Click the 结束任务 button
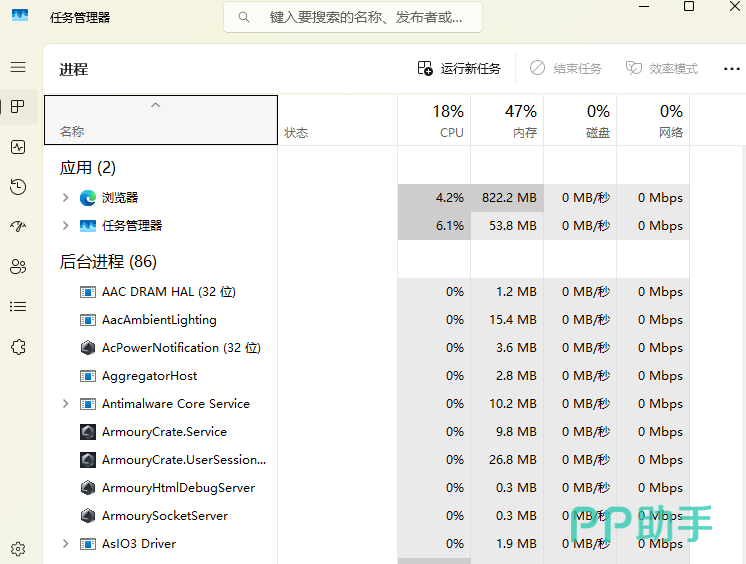 pos(566,68)
